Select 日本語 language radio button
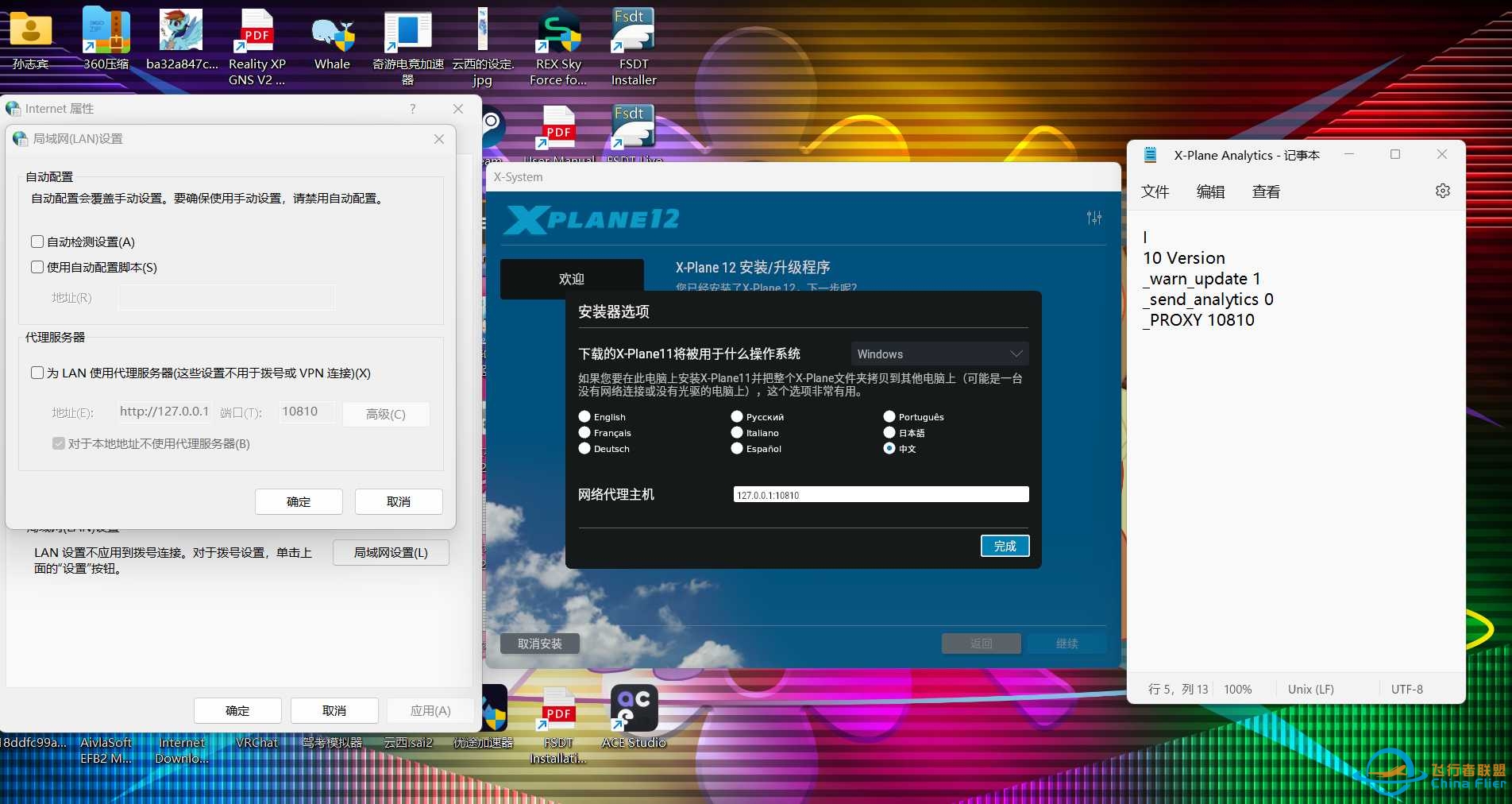The width and height of the screenshot is (1512, 804). click(x=889, y=432)
